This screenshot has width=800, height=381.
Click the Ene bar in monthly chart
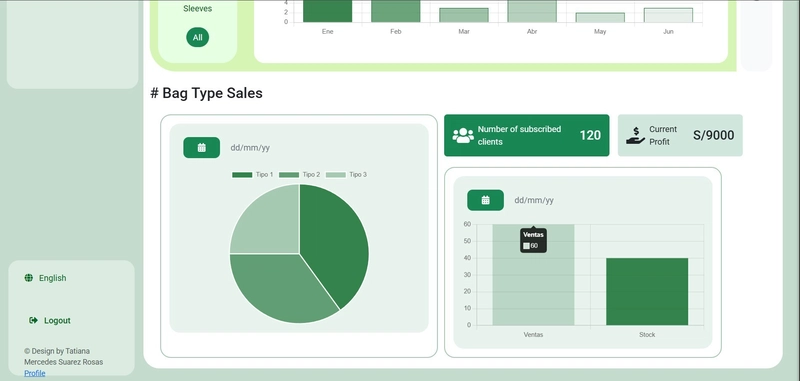pos(328,11)
